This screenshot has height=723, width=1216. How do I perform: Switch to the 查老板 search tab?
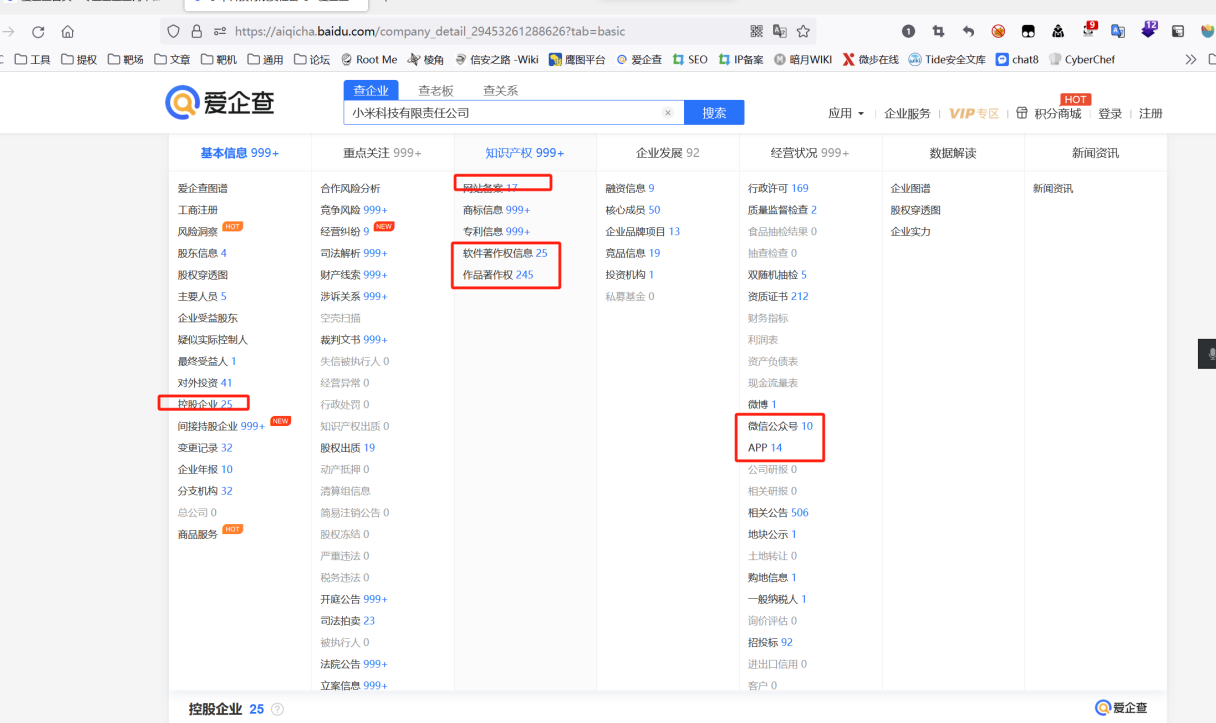click(x=436, y=90)
